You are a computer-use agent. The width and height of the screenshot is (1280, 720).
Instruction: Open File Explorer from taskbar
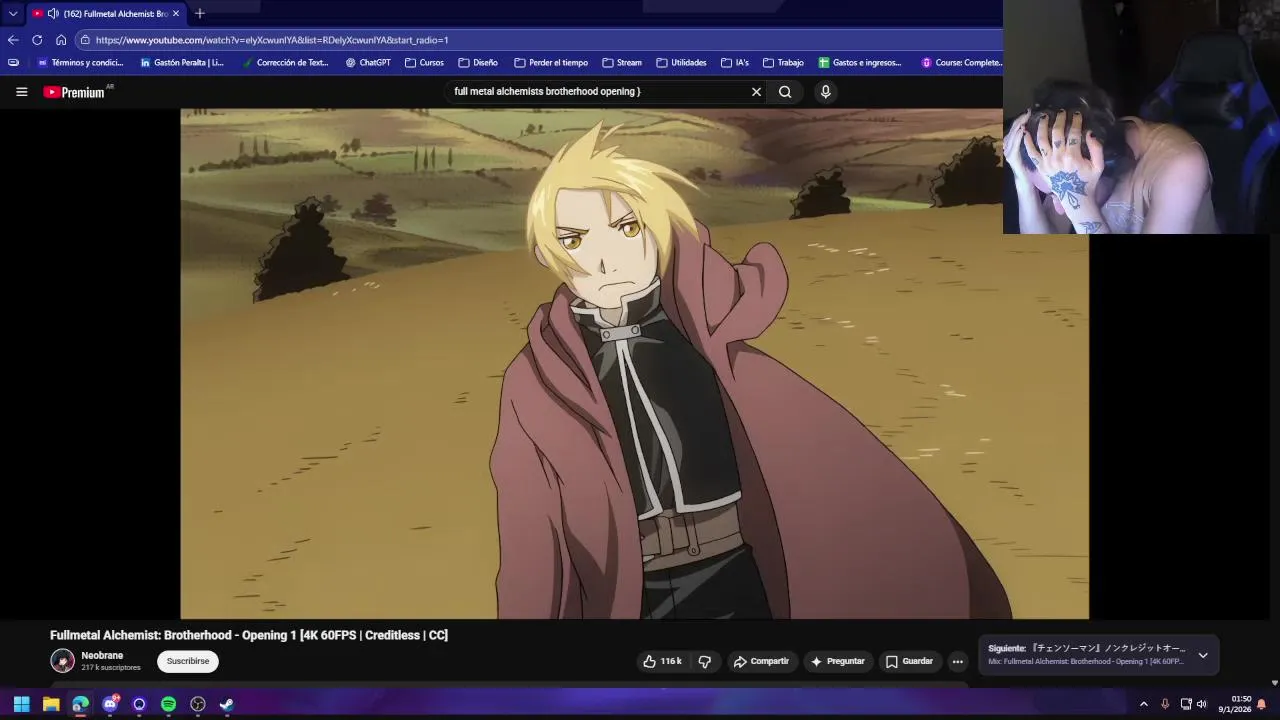point(51,704)
